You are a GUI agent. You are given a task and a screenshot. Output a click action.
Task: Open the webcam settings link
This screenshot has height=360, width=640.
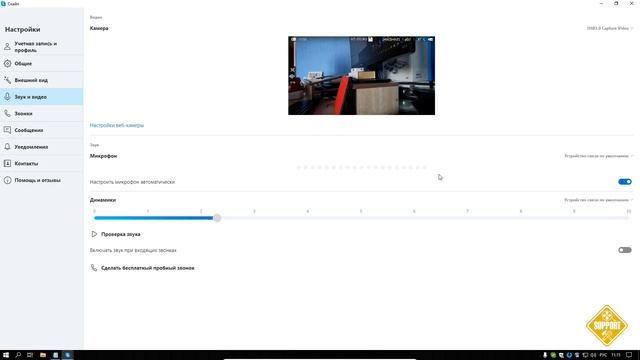point(117,125)
